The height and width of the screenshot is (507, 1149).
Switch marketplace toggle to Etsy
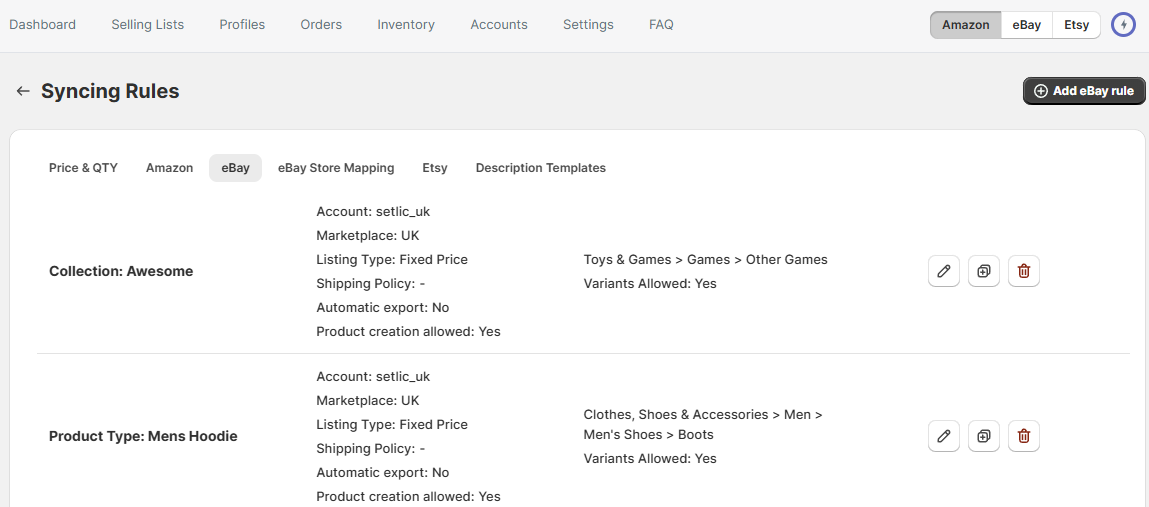(1076, 25)
